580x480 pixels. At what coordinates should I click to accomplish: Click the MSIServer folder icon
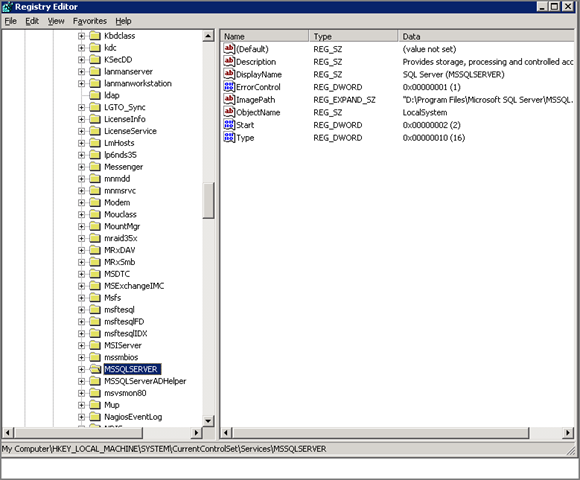point(95,345)
